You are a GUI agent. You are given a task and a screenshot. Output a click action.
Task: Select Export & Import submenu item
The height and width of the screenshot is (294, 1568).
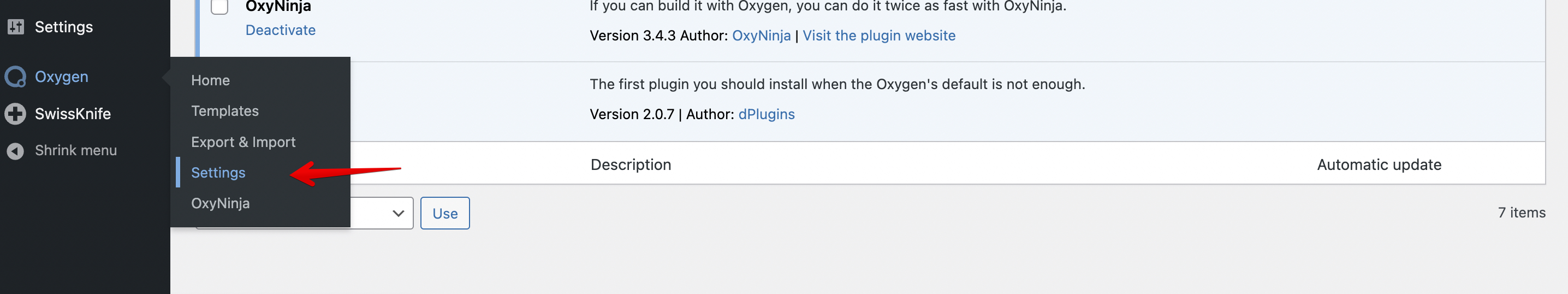[243, 142]
